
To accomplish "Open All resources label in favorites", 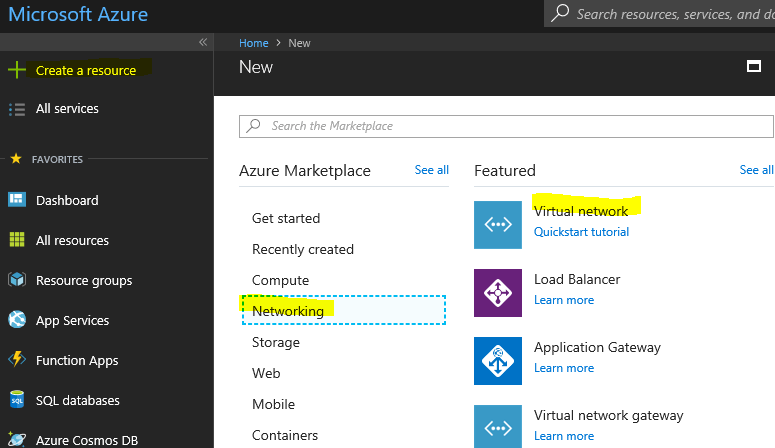I will [x=72, y=240].
